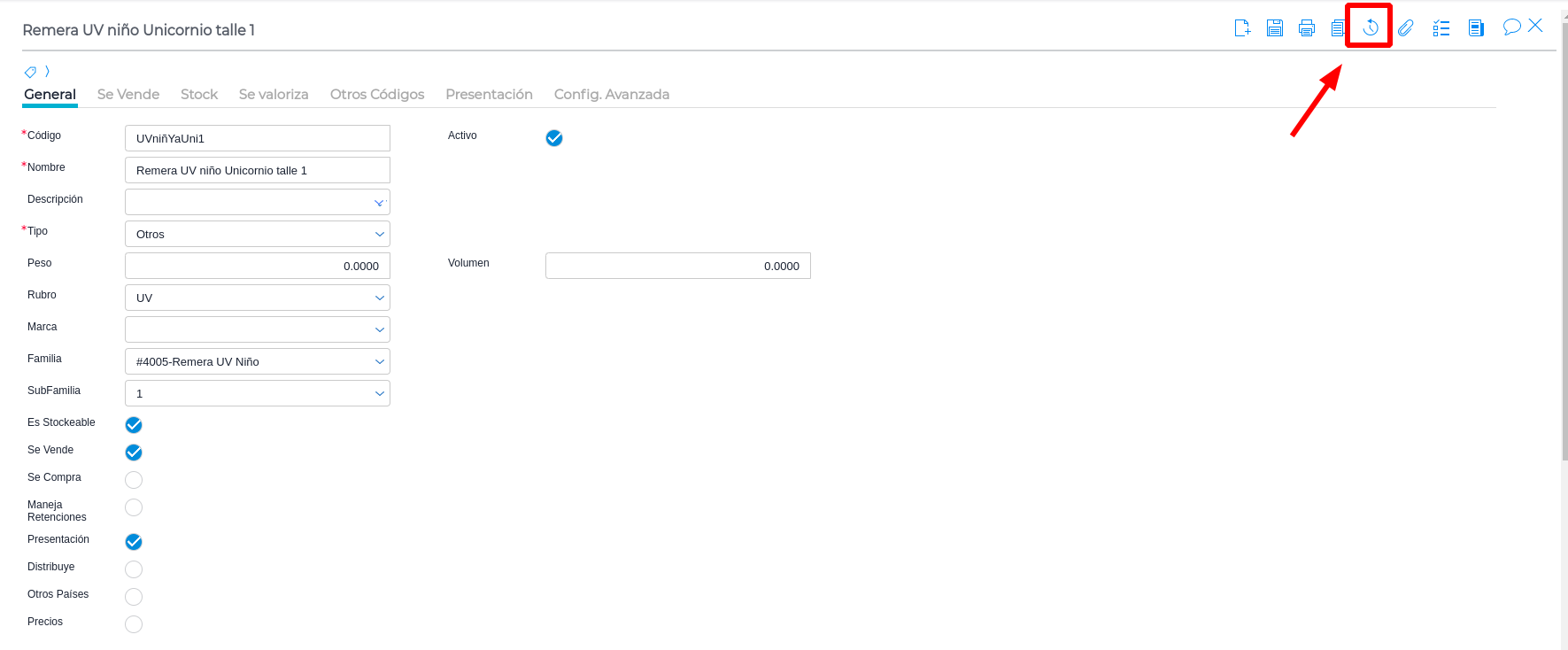Close the product form with the X icon
Viewport: 1568px width, 650px height.
(x=1535, y=26)
